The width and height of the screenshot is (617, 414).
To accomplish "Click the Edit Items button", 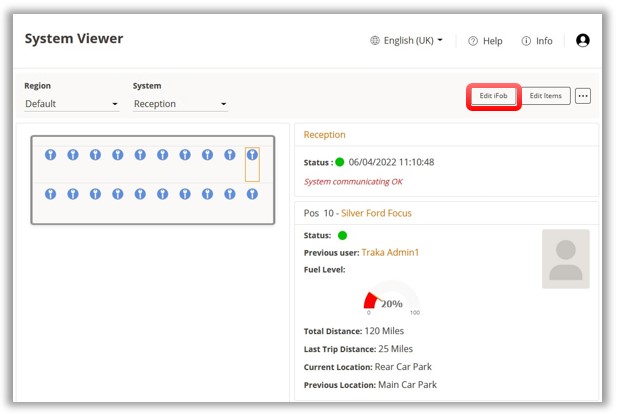I will pyautogui.click(x=546, y=96).
